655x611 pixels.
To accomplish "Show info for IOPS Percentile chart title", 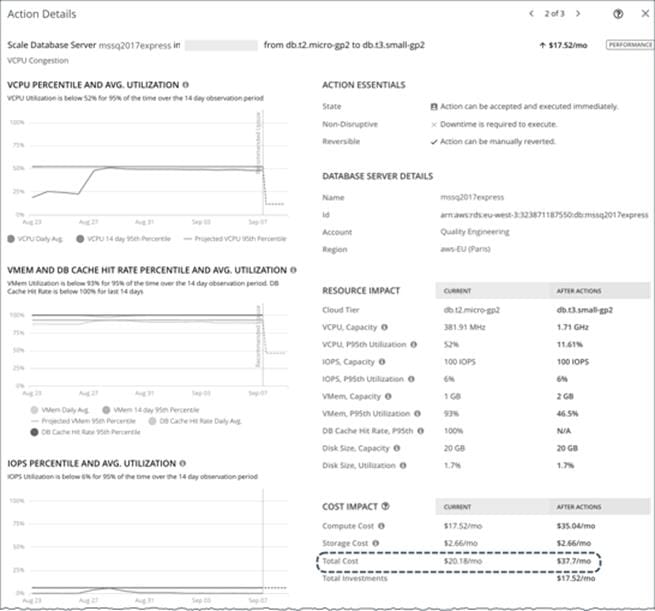I will tap(183, 463).
